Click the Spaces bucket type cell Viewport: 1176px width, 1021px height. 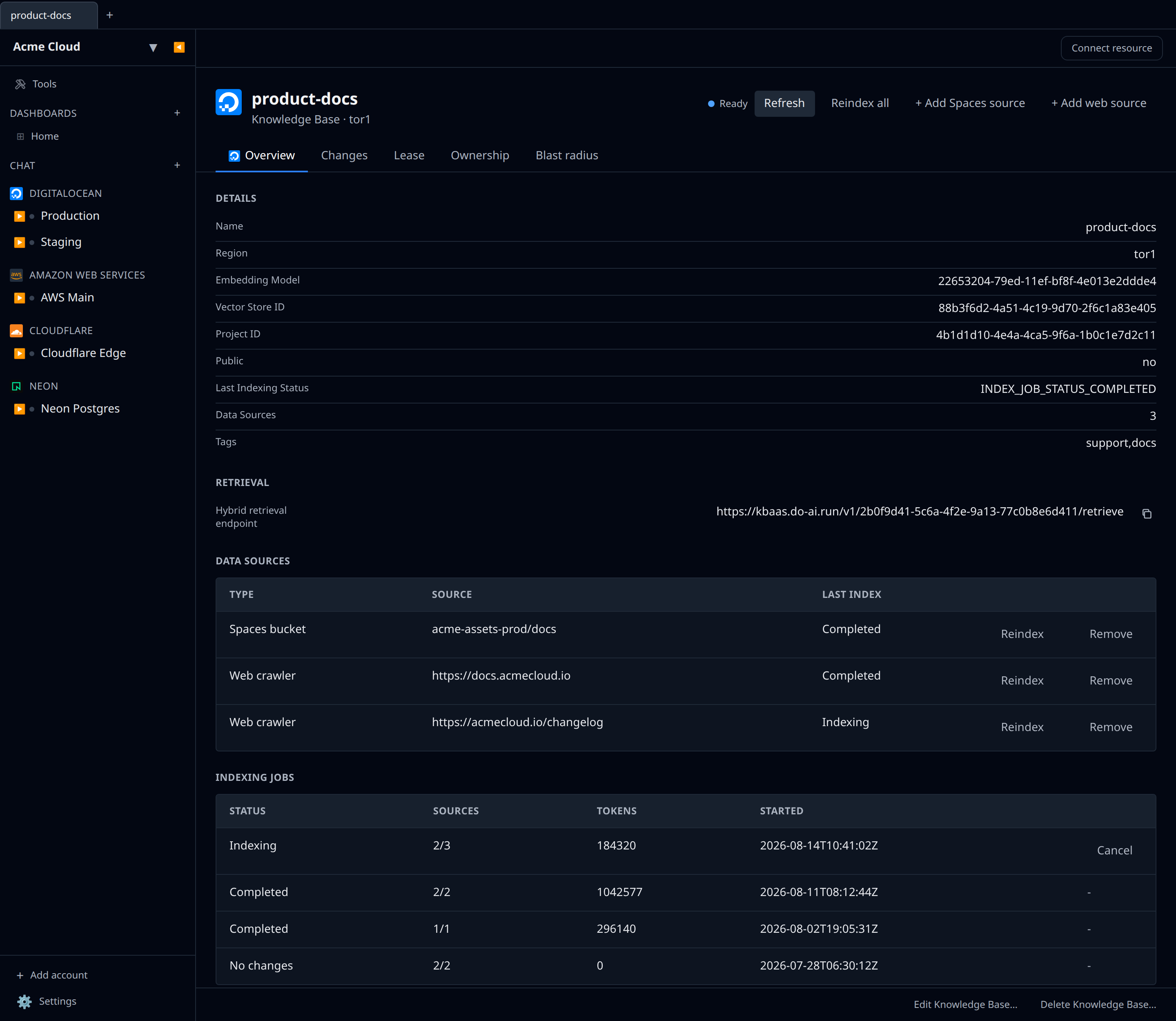(x=267, y=629)
